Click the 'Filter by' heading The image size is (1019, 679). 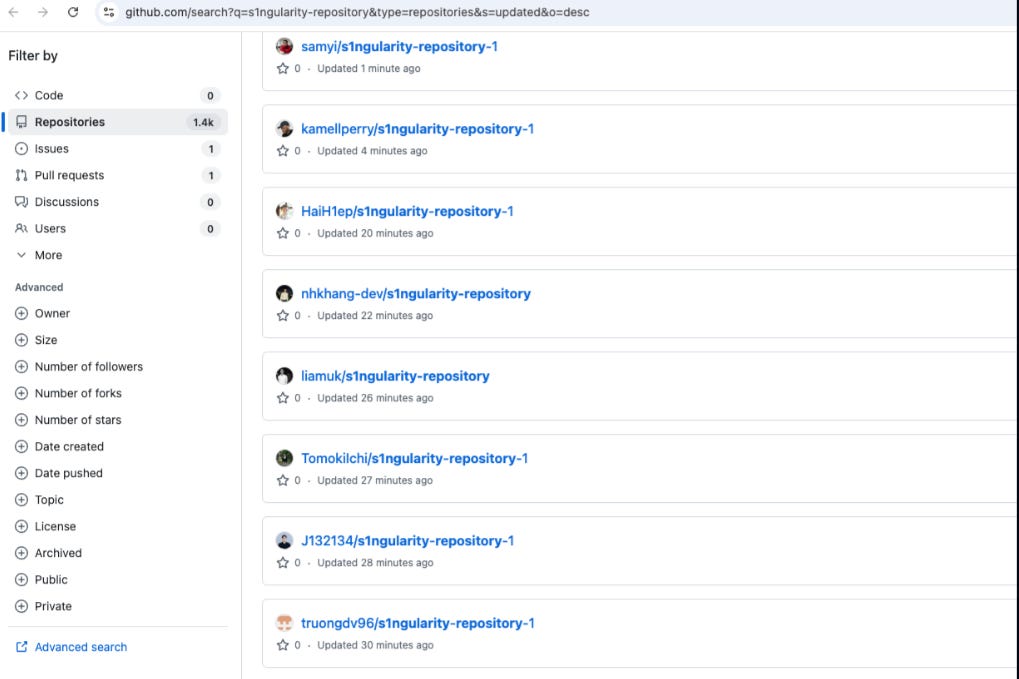click(33, 56)
